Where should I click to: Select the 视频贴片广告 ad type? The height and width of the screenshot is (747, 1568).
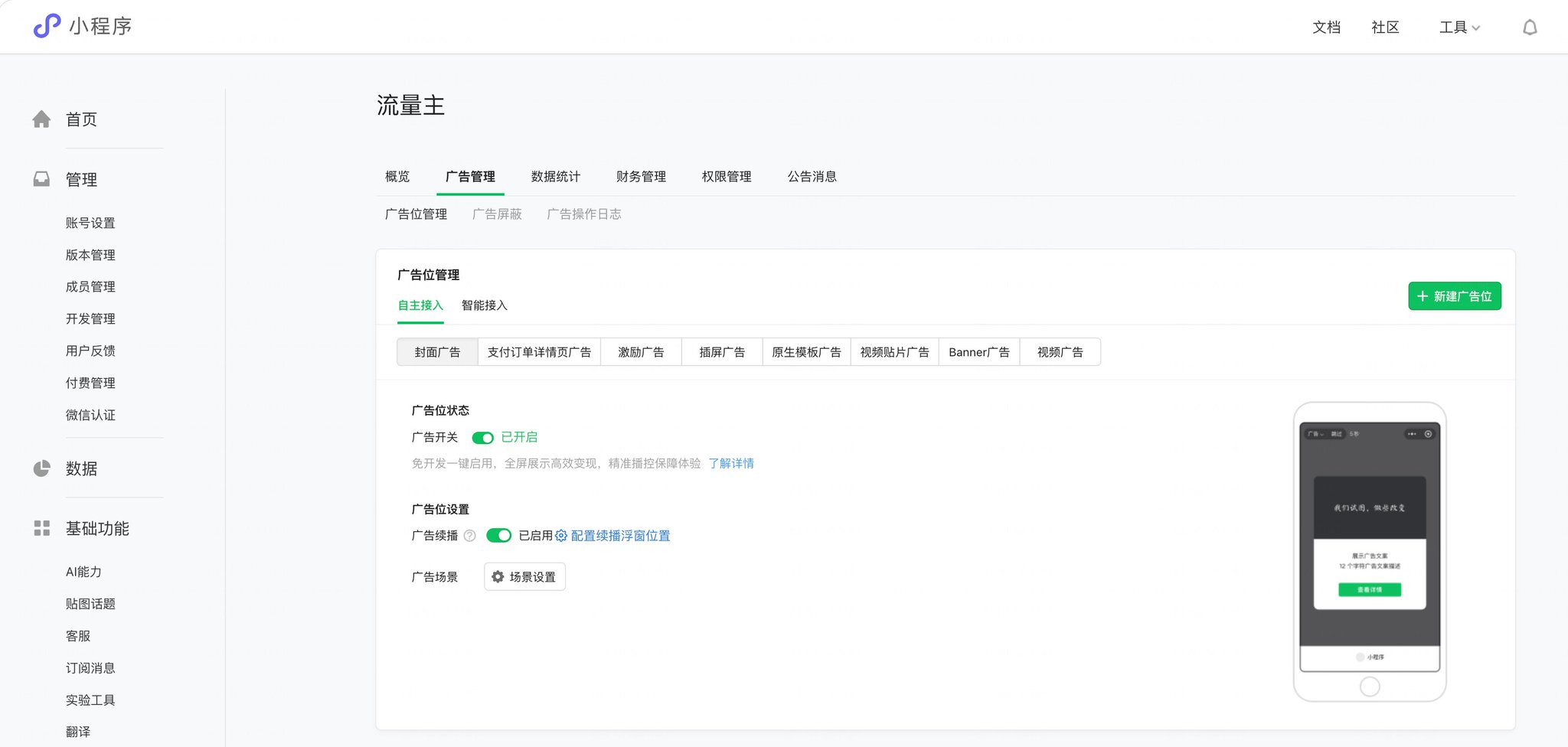(894, 352)
